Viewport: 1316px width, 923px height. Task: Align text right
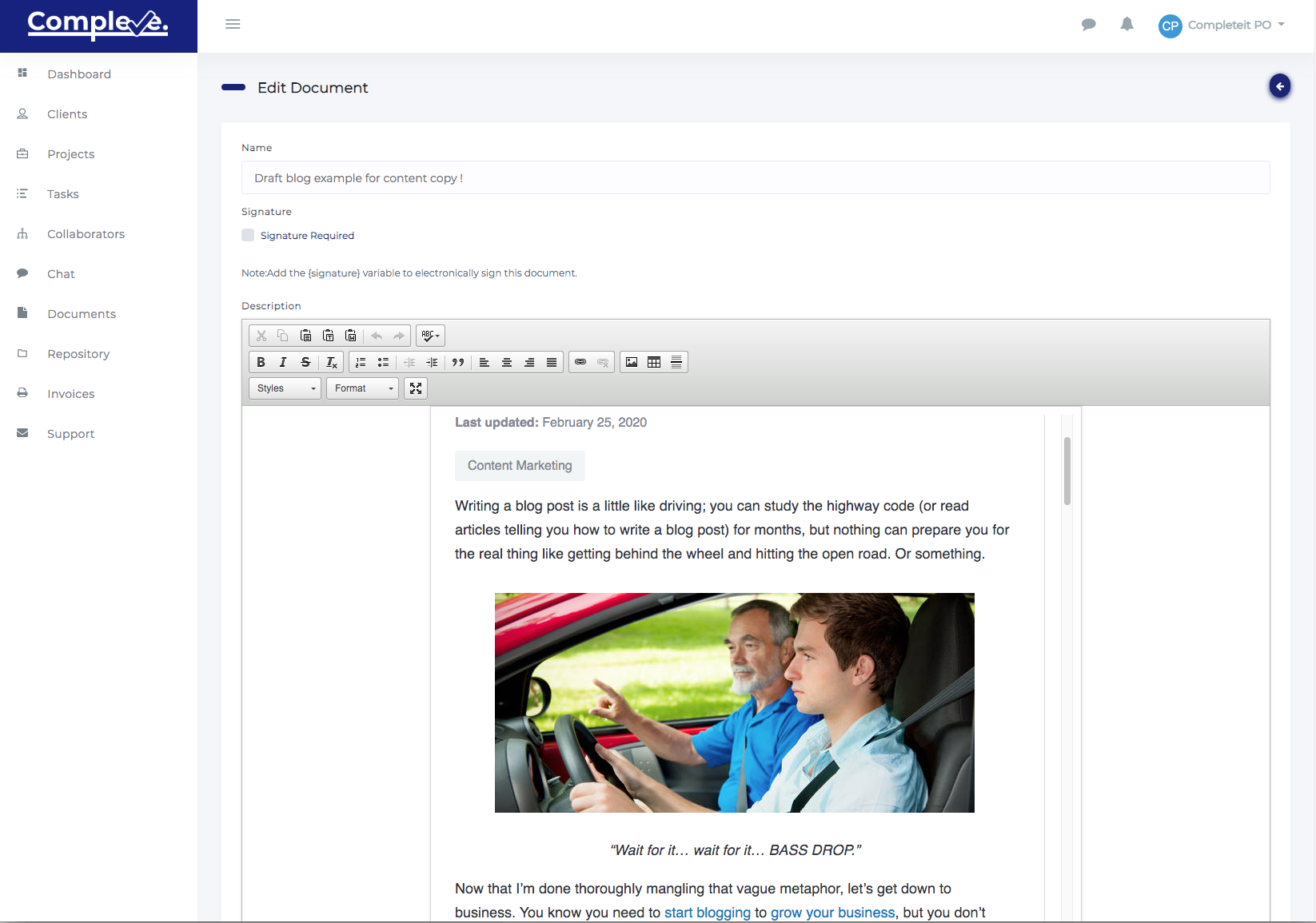pyautogui.click(x=529, y=362)
